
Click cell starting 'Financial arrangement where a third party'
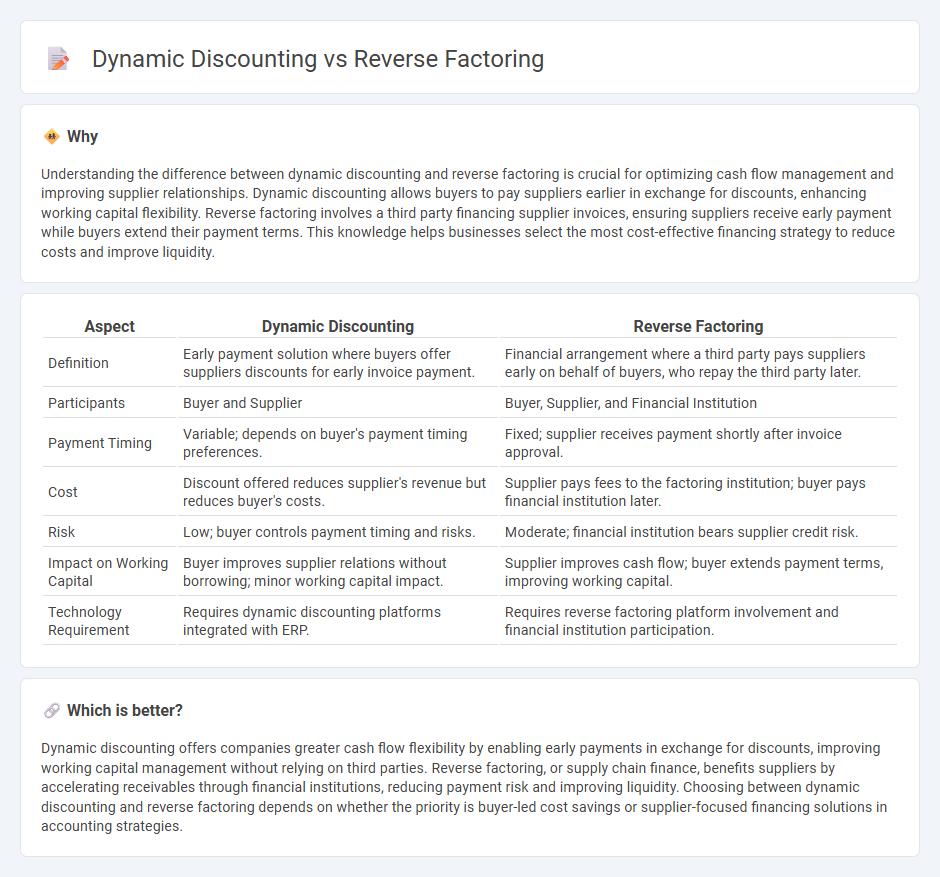698,363
